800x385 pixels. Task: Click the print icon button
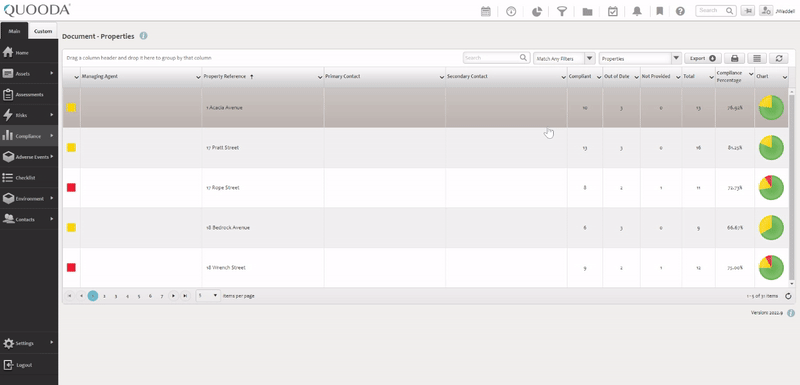pyautogui.click(x=735, y=59)
